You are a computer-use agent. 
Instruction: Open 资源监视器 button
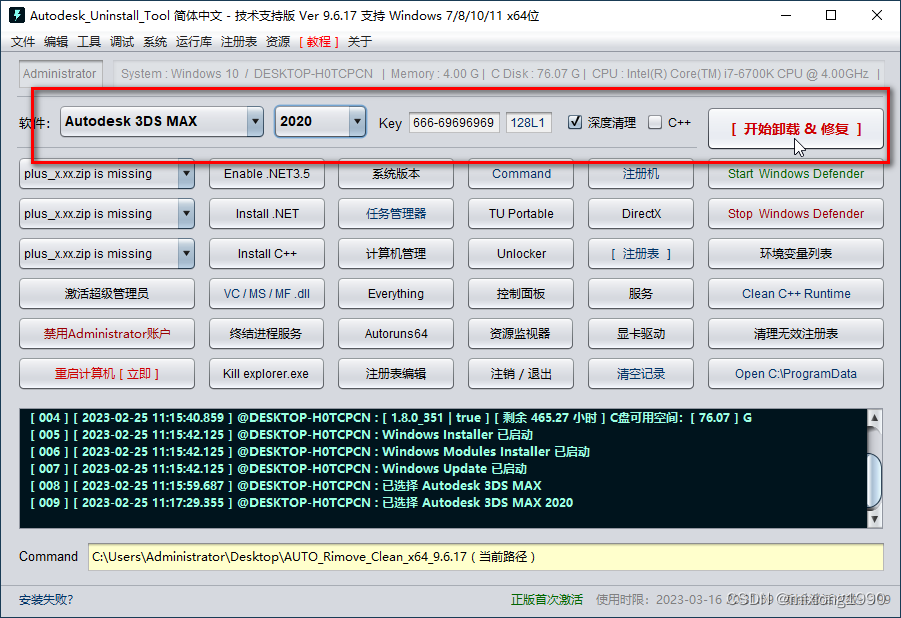pos(521,333)
